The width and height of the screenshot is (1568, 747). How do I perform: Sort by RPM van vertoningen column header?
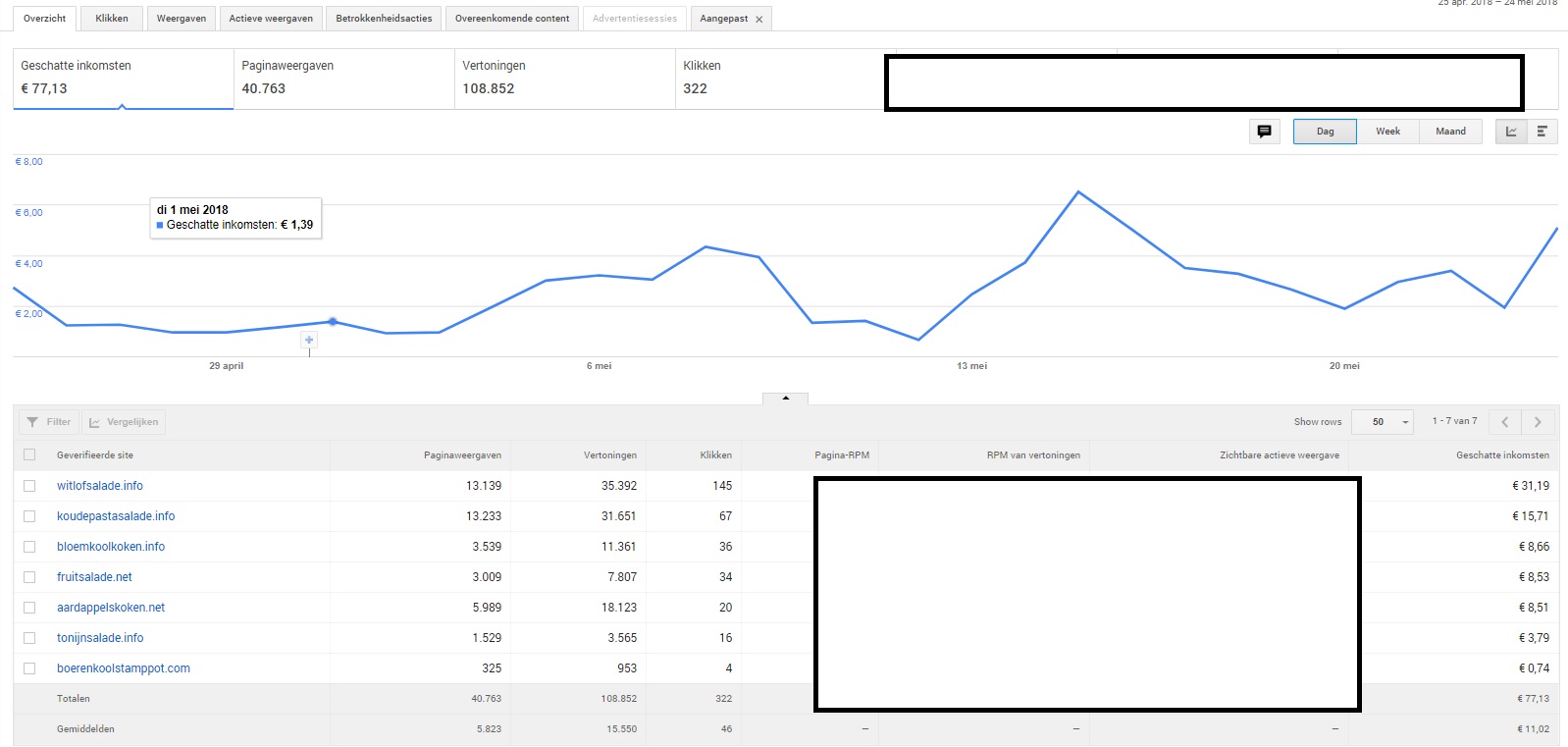1033,455
